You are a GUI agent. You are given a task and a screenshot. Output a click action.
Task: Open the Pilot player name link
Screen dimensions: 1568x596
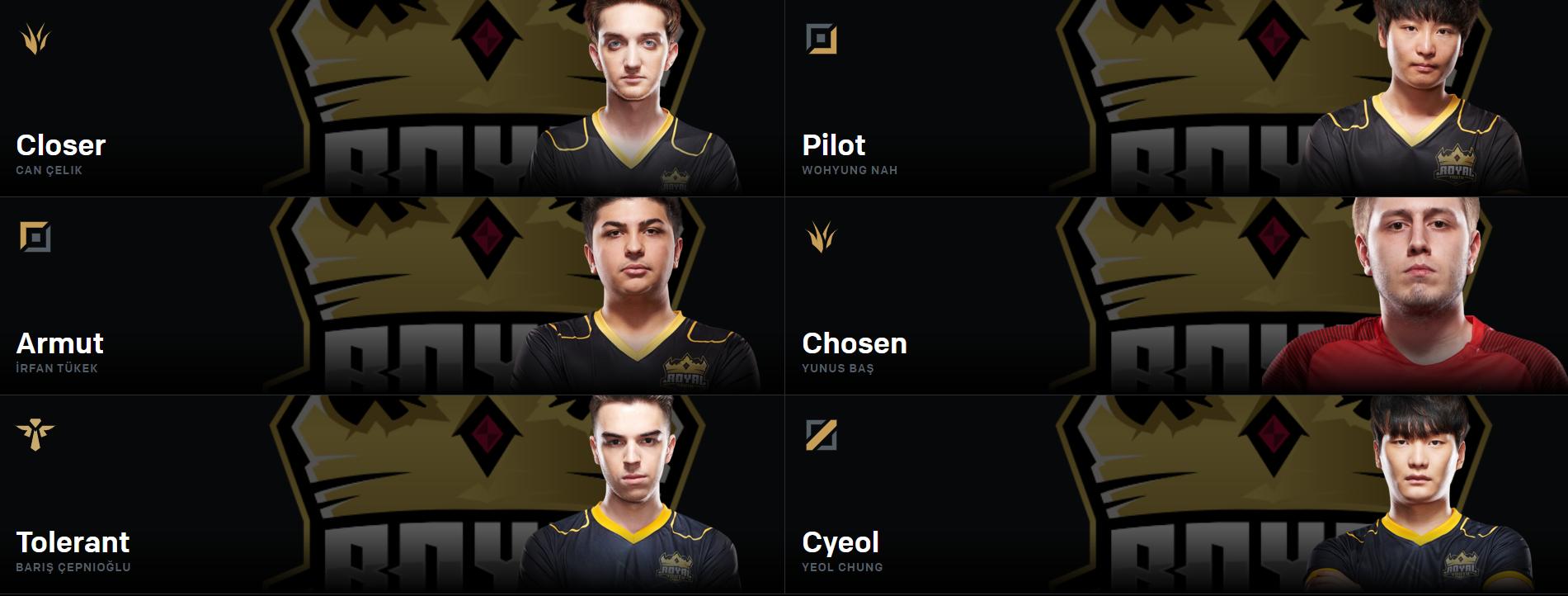(x=834, y=145)
